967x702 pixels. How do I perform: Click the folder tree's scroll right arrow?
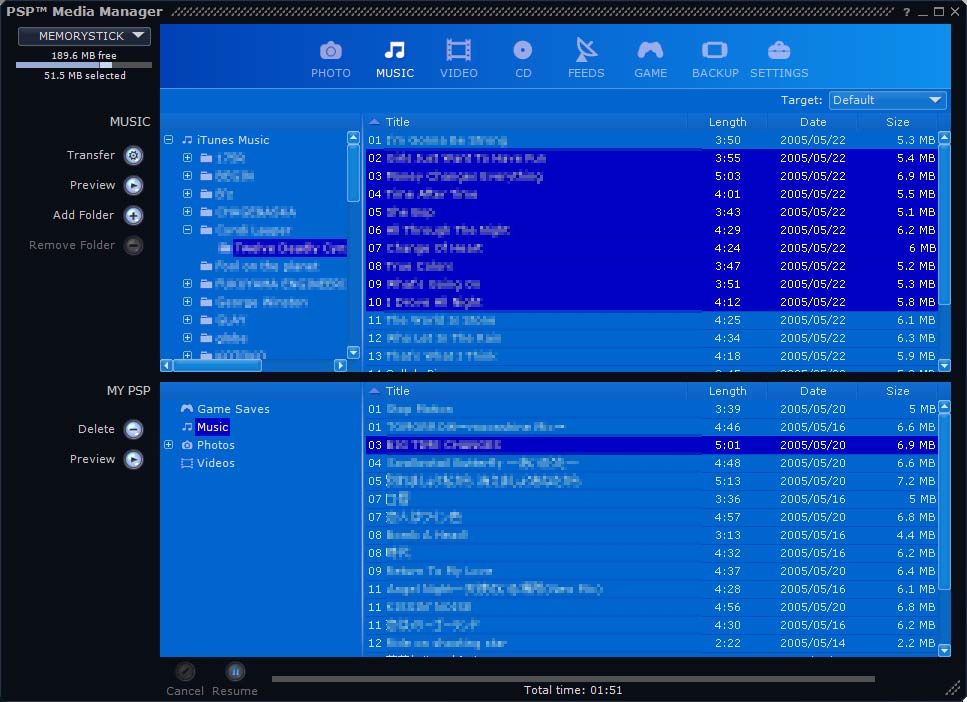click(340, 365)
